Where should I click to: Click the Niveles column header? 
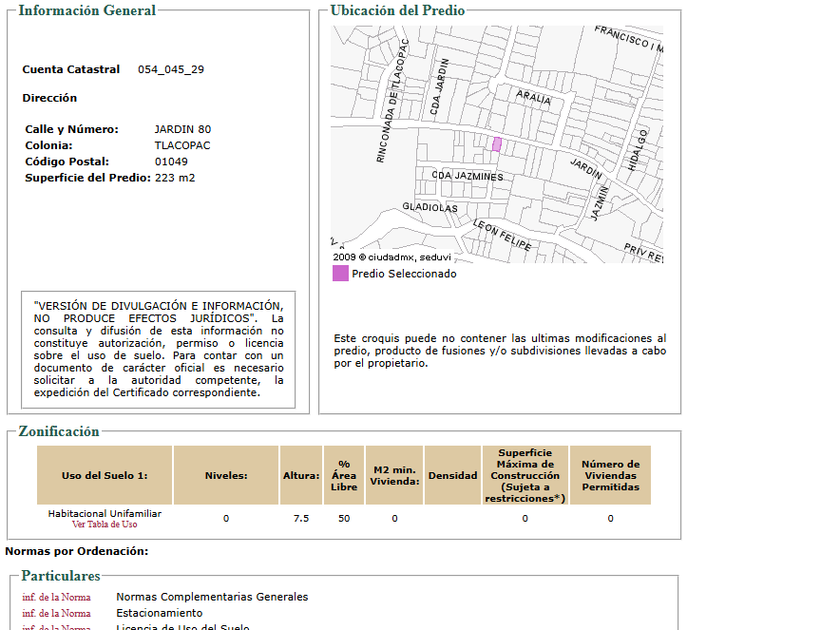click(x=226, y=475)
